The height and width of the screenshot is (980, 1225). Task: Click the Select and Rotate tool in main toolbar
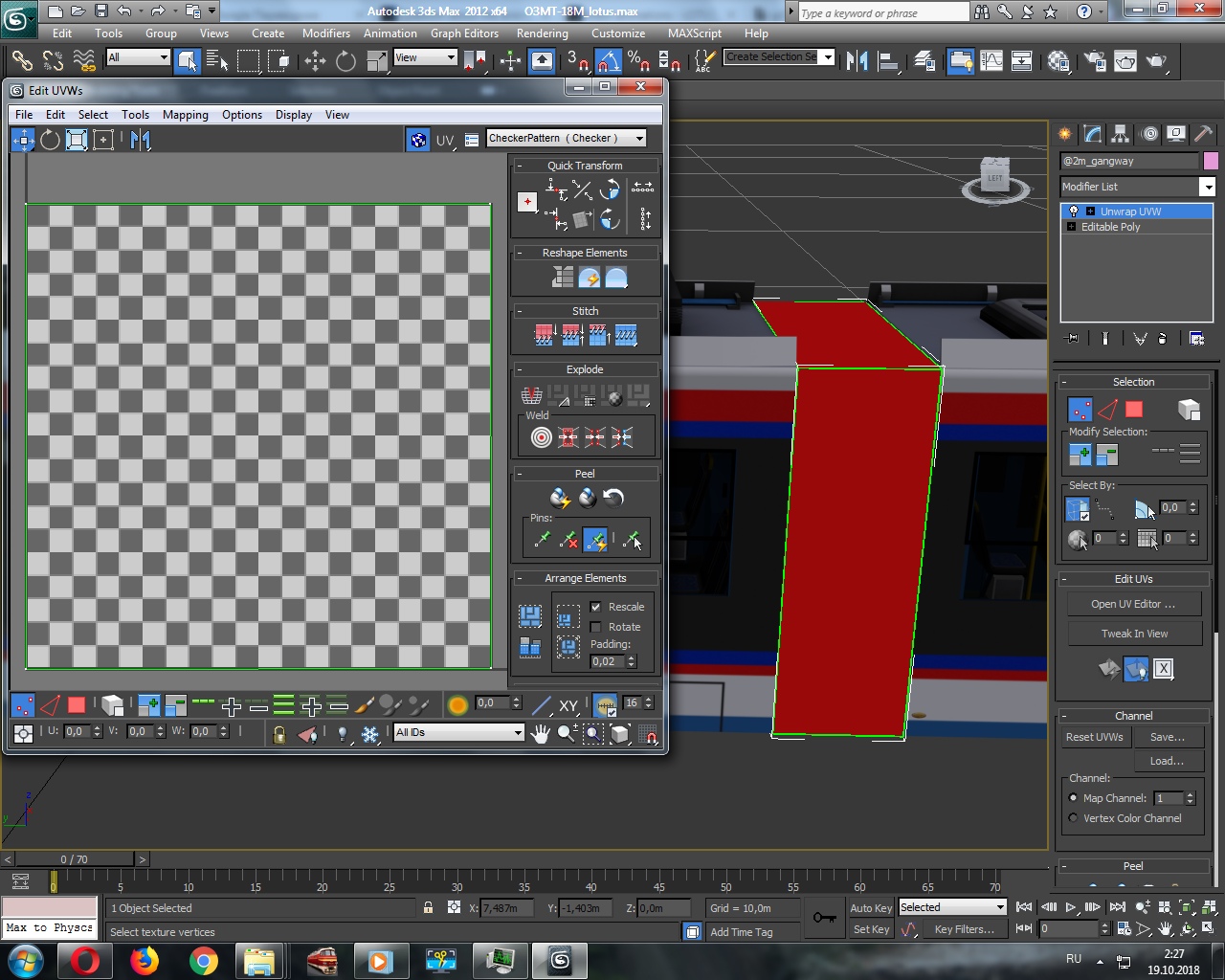(345, 61)
